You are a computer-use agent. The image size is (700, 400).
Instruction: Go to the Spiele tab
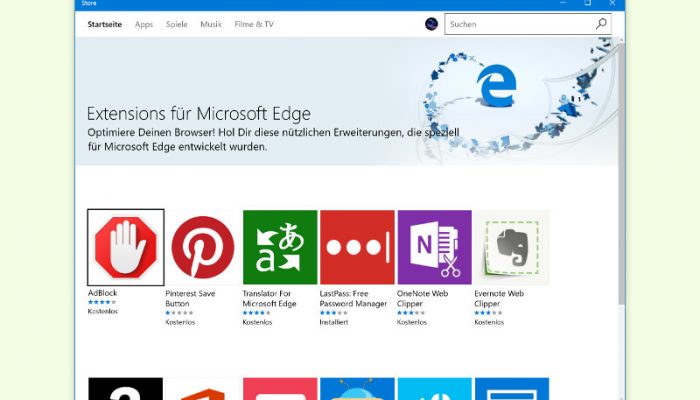pos(176,24)
